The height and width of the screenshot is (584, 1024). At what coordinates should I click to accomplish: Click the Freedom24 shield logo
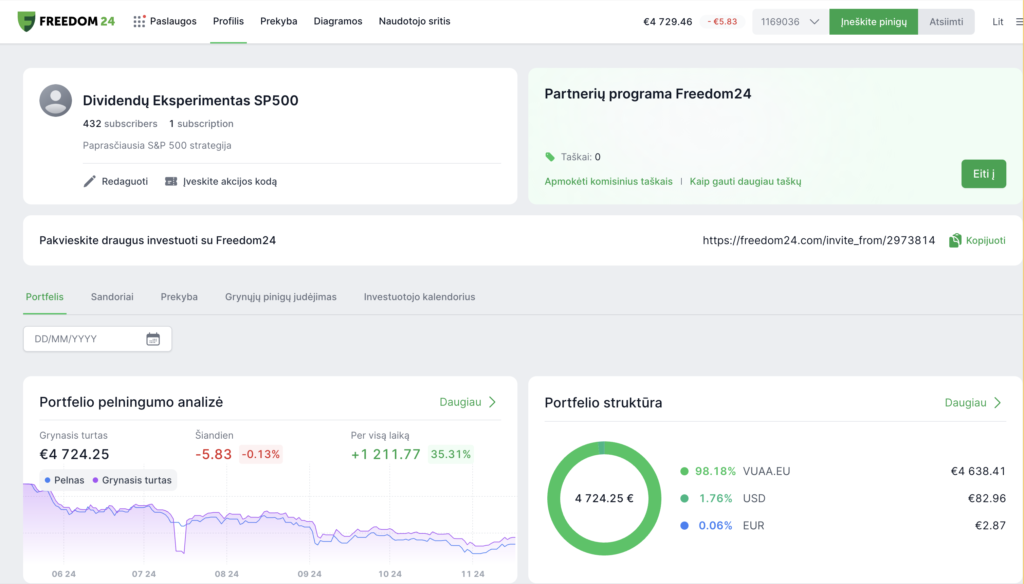click(x=26, y=22)
